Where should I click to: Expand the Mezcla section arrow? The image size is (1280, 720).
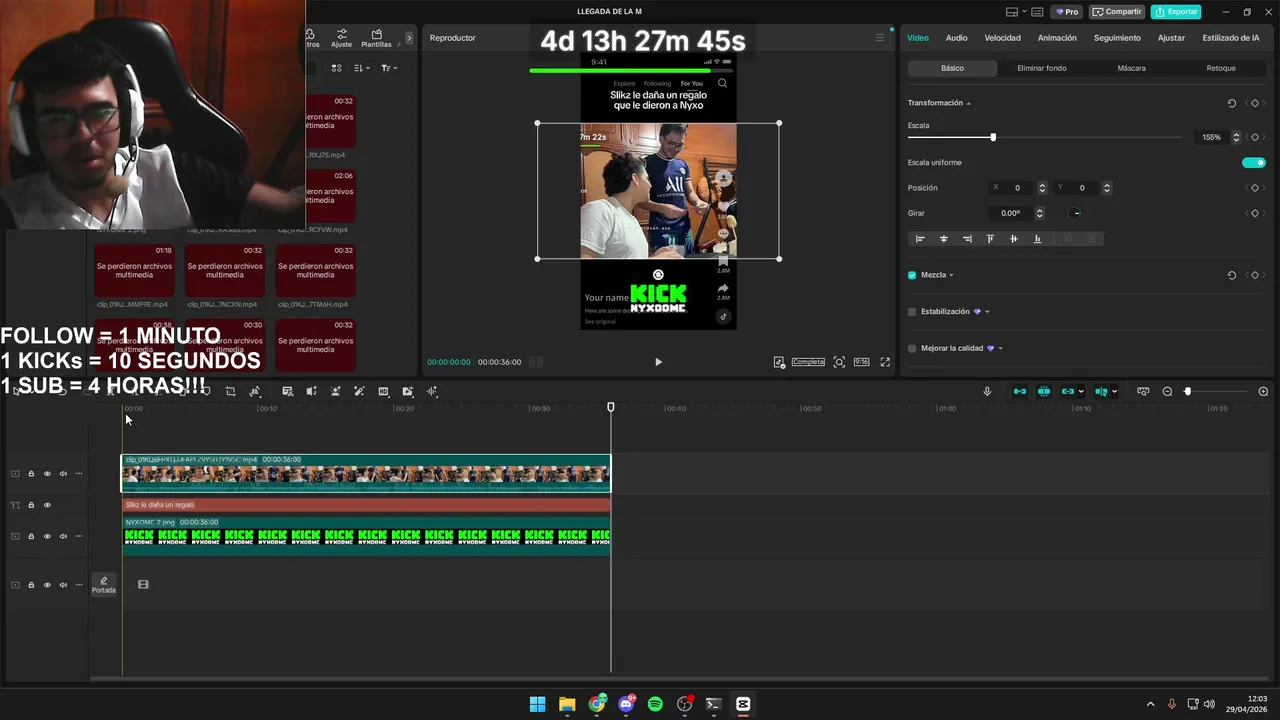pyautogui.click(x=951, y=275)
